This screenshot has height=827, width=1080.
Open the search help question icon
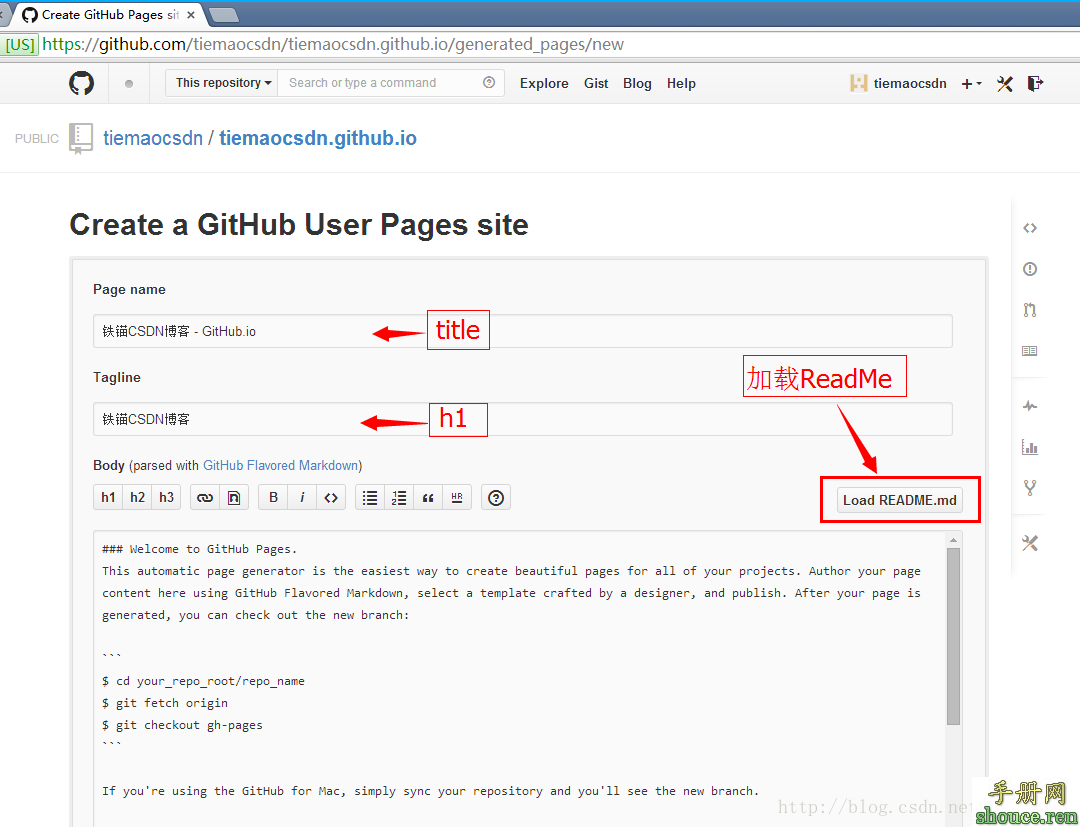tap(489, 83)
